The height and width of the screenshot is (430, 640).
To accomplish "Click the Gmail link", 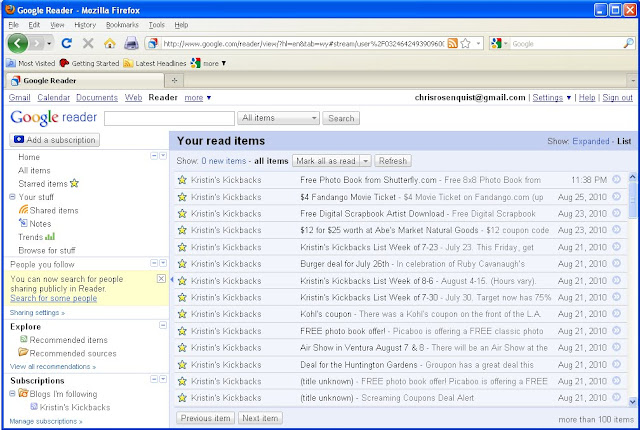I will click(20, 98).
